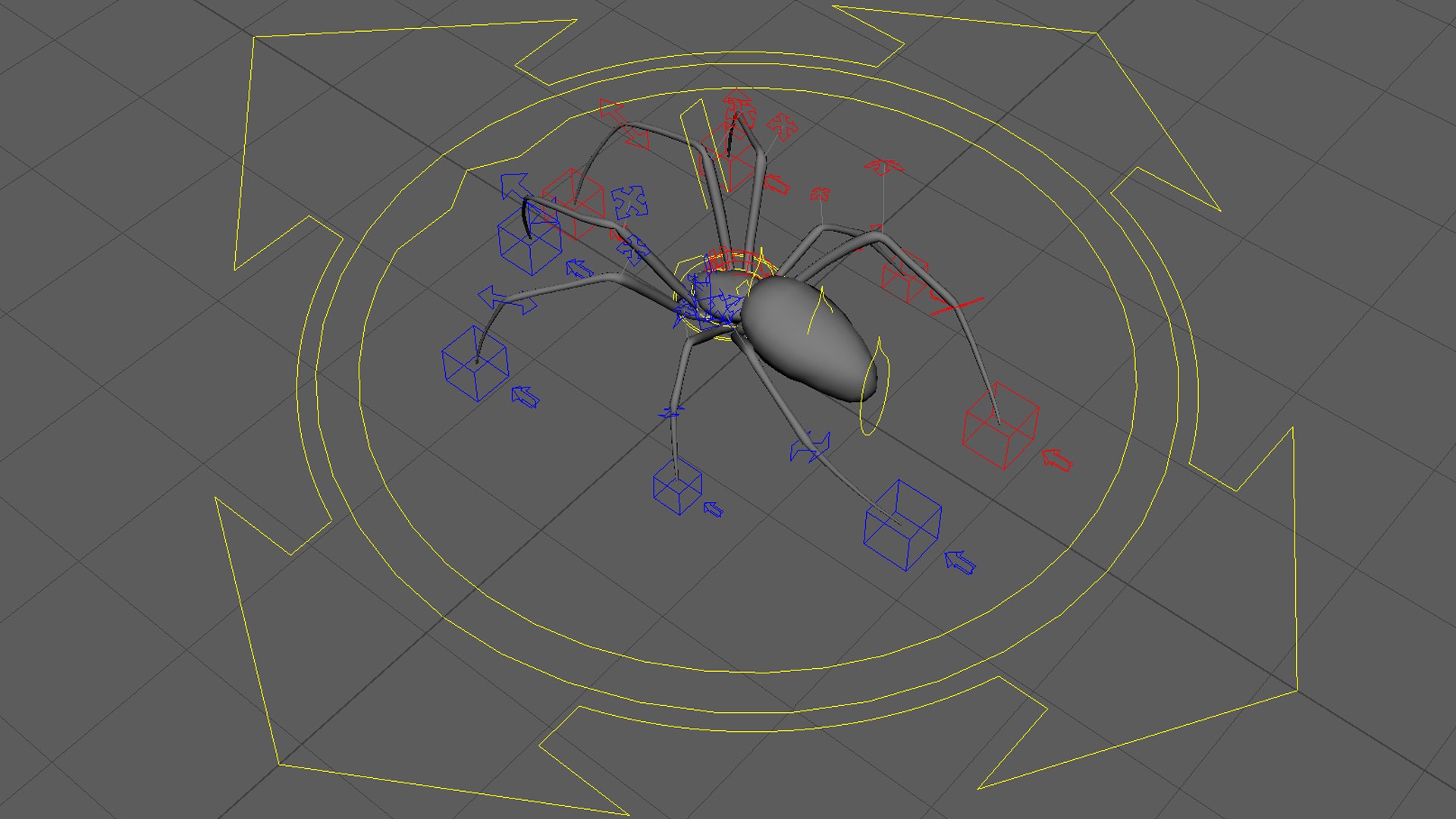
Task: Select the red foot cube beside the abdomen tip
Action: click(x=1000, y=425)
